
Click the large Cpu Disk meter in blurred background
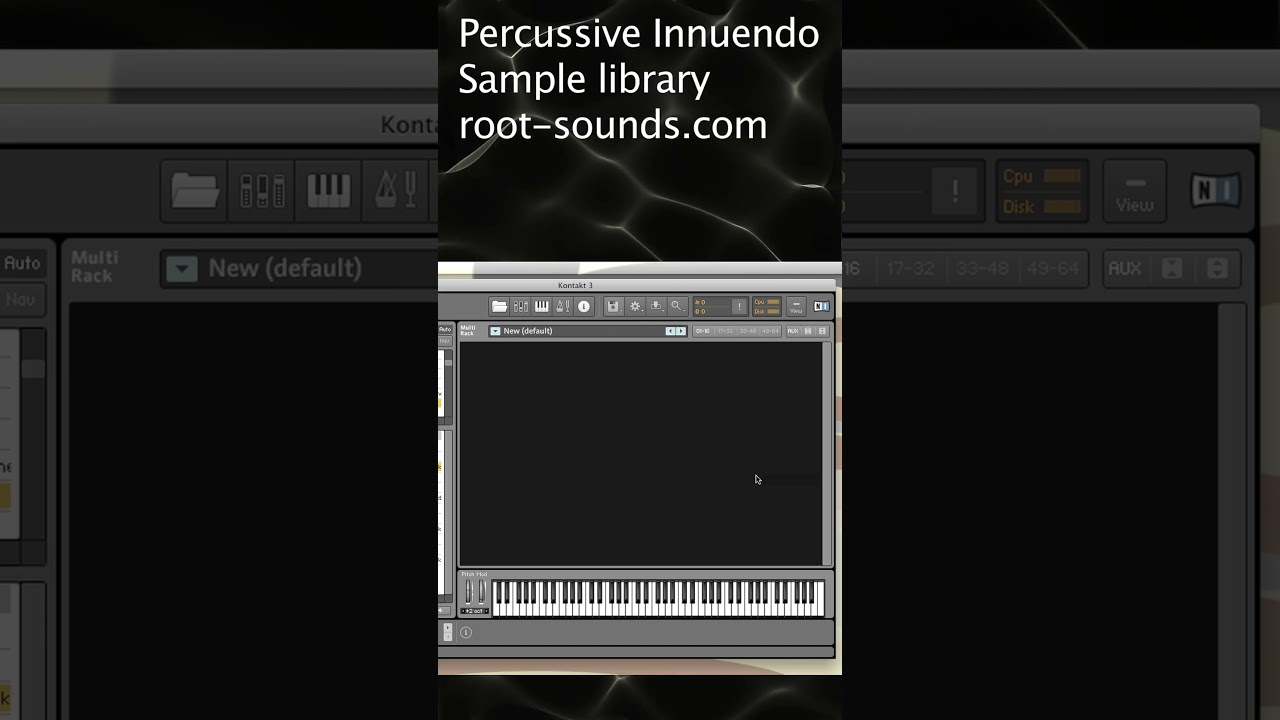1042,191
